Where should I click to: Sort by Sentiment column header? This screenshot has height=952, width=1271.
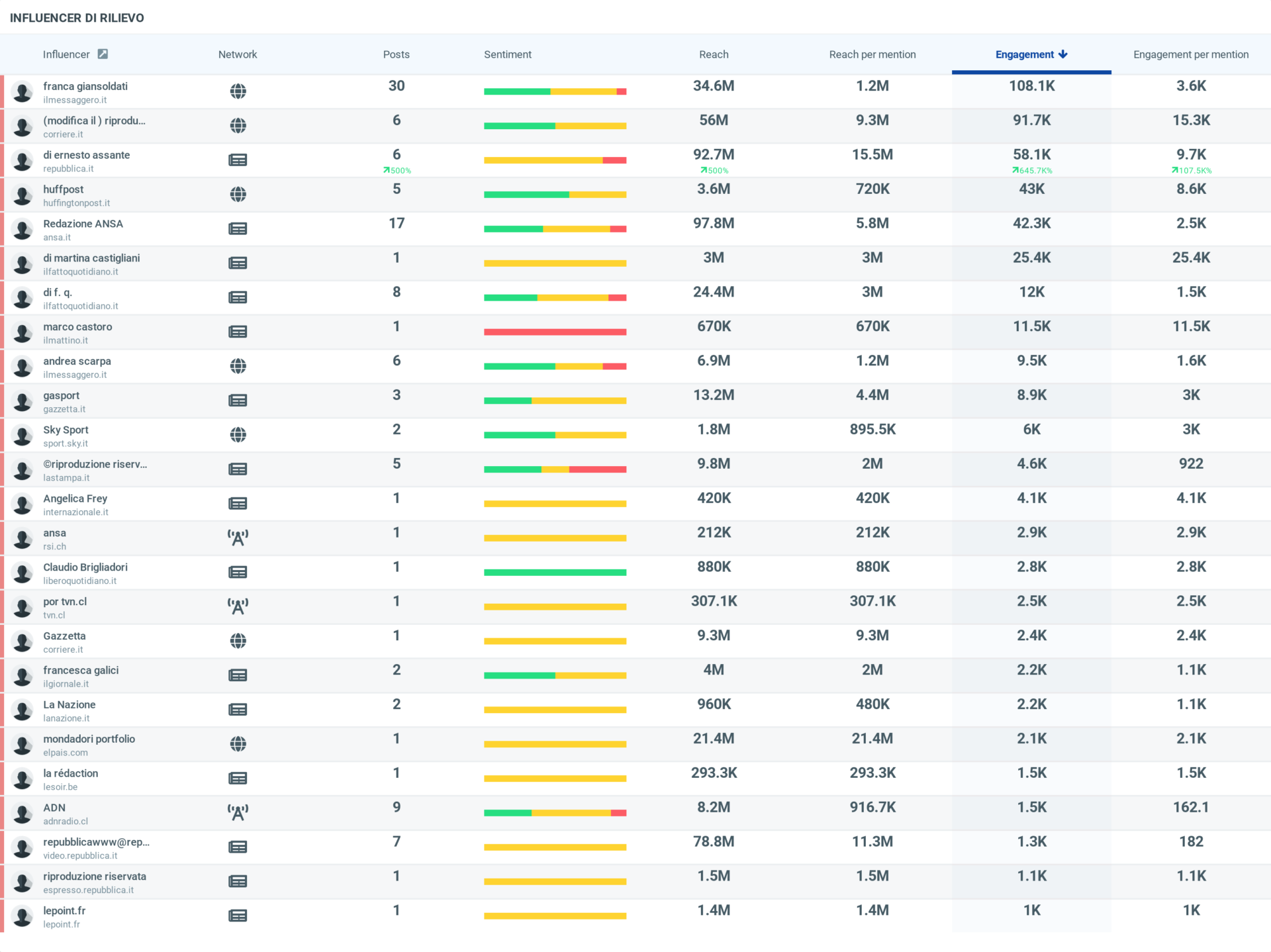pos(508,54)
